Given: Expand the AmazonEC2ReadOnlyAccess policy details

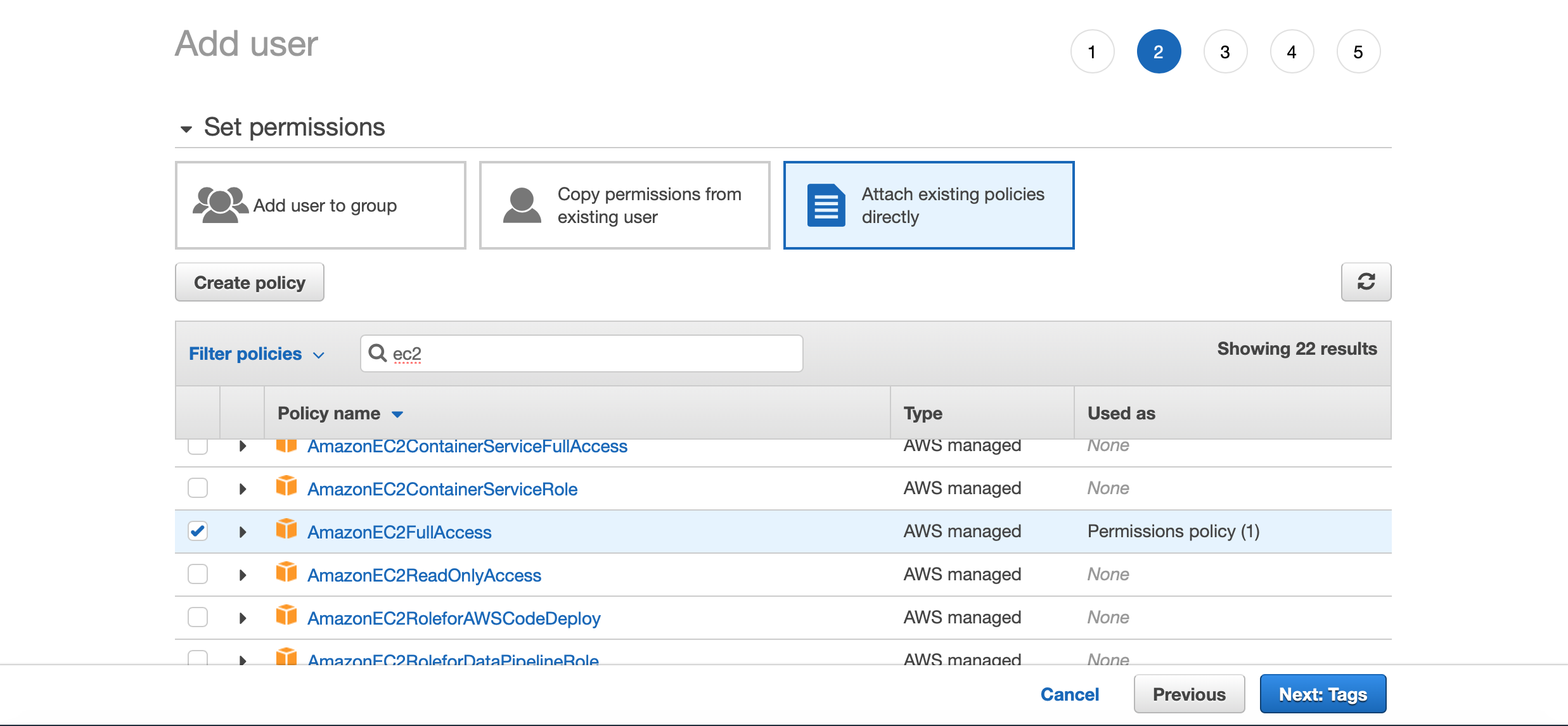Looking at the screenshot, I should pos(242,575).
